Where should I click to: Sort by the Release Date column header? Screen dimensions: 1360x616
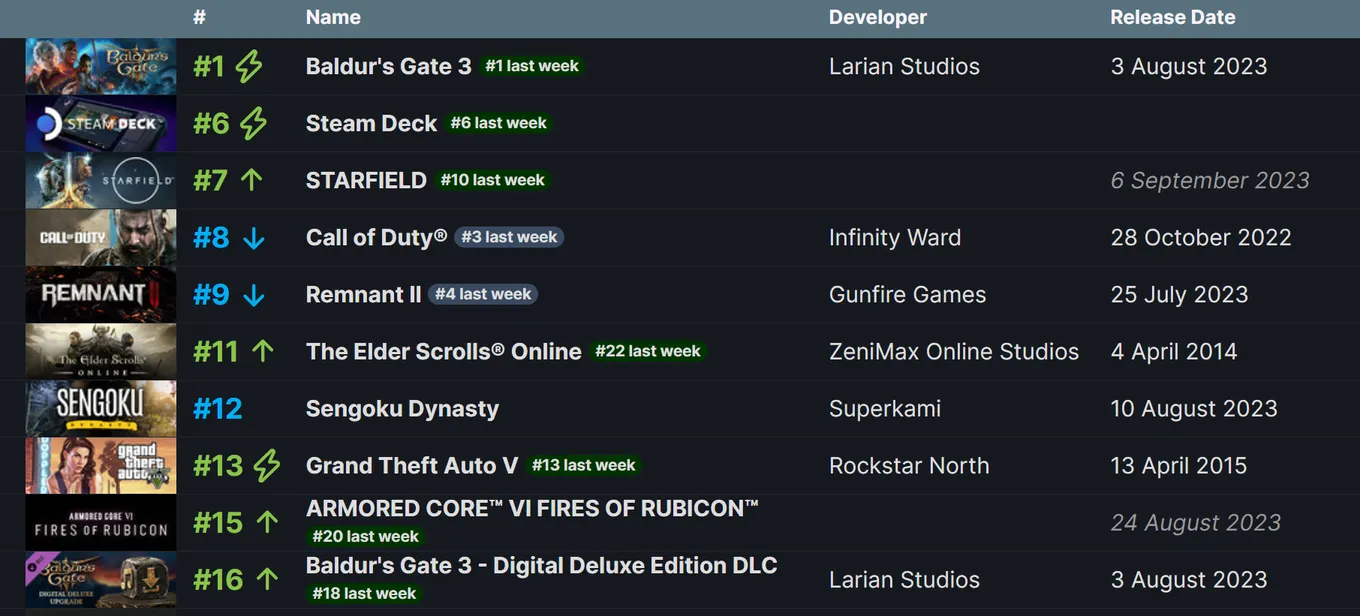click(x=1173, y=17)
